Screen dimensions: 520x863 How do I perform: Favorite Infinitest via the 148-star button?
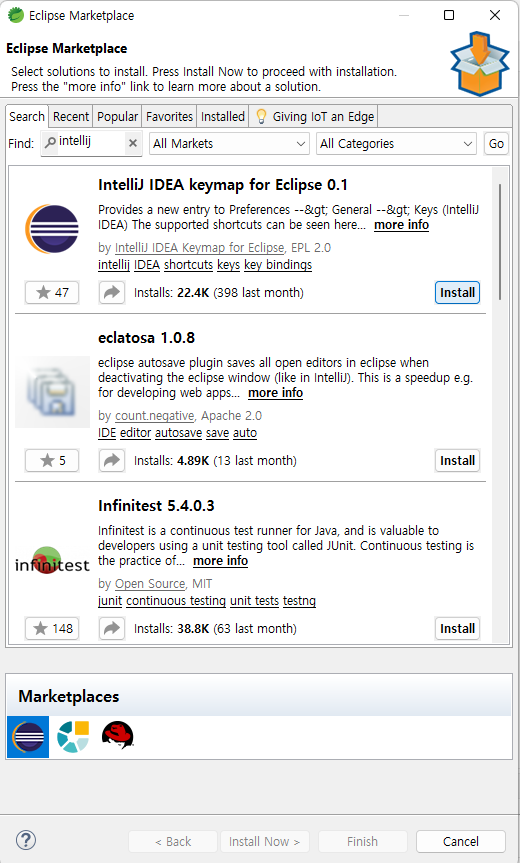pyautogui.click(x=52, y=629)
